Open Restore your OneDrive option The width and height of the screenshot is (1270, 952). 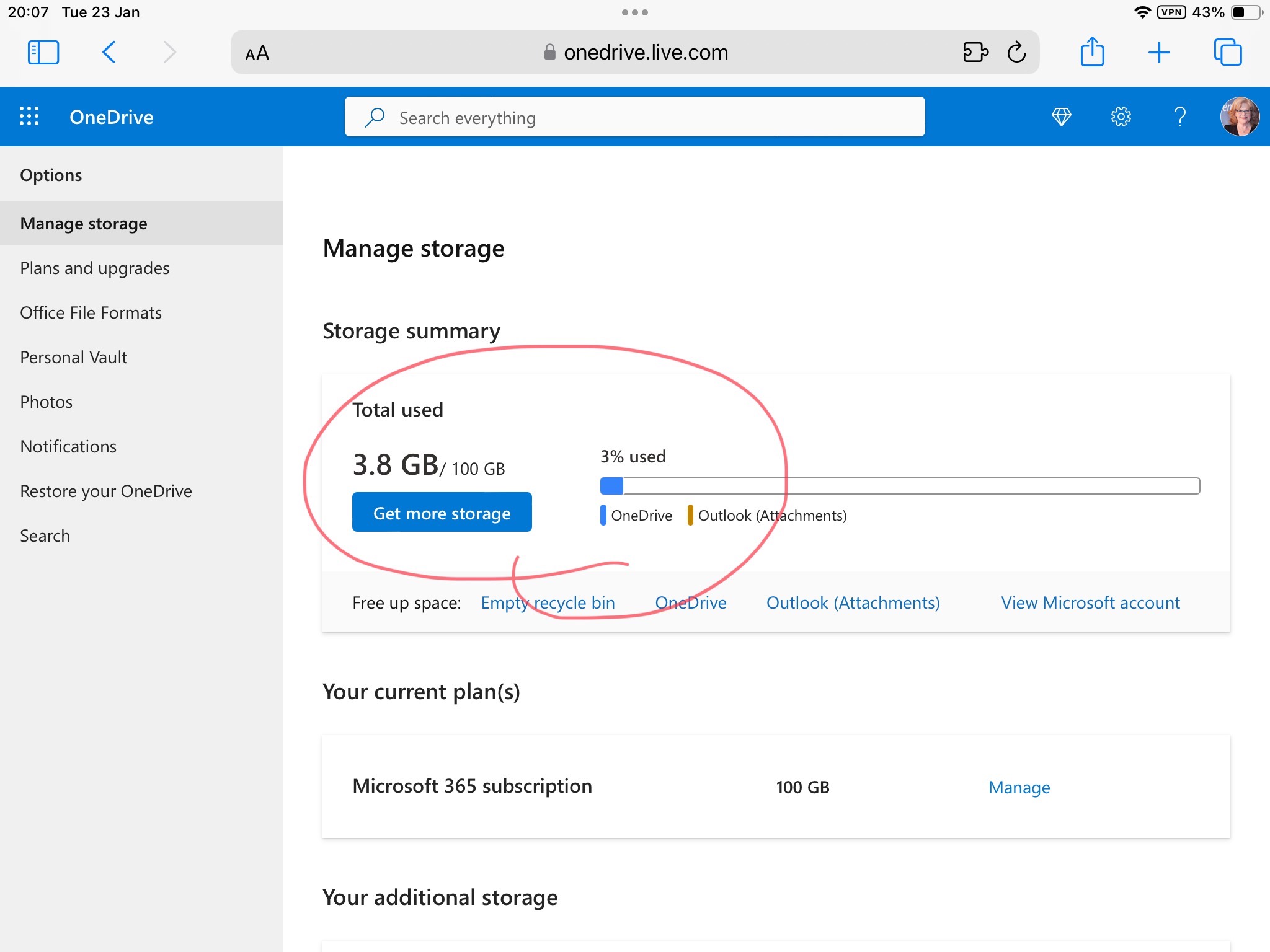141,491
